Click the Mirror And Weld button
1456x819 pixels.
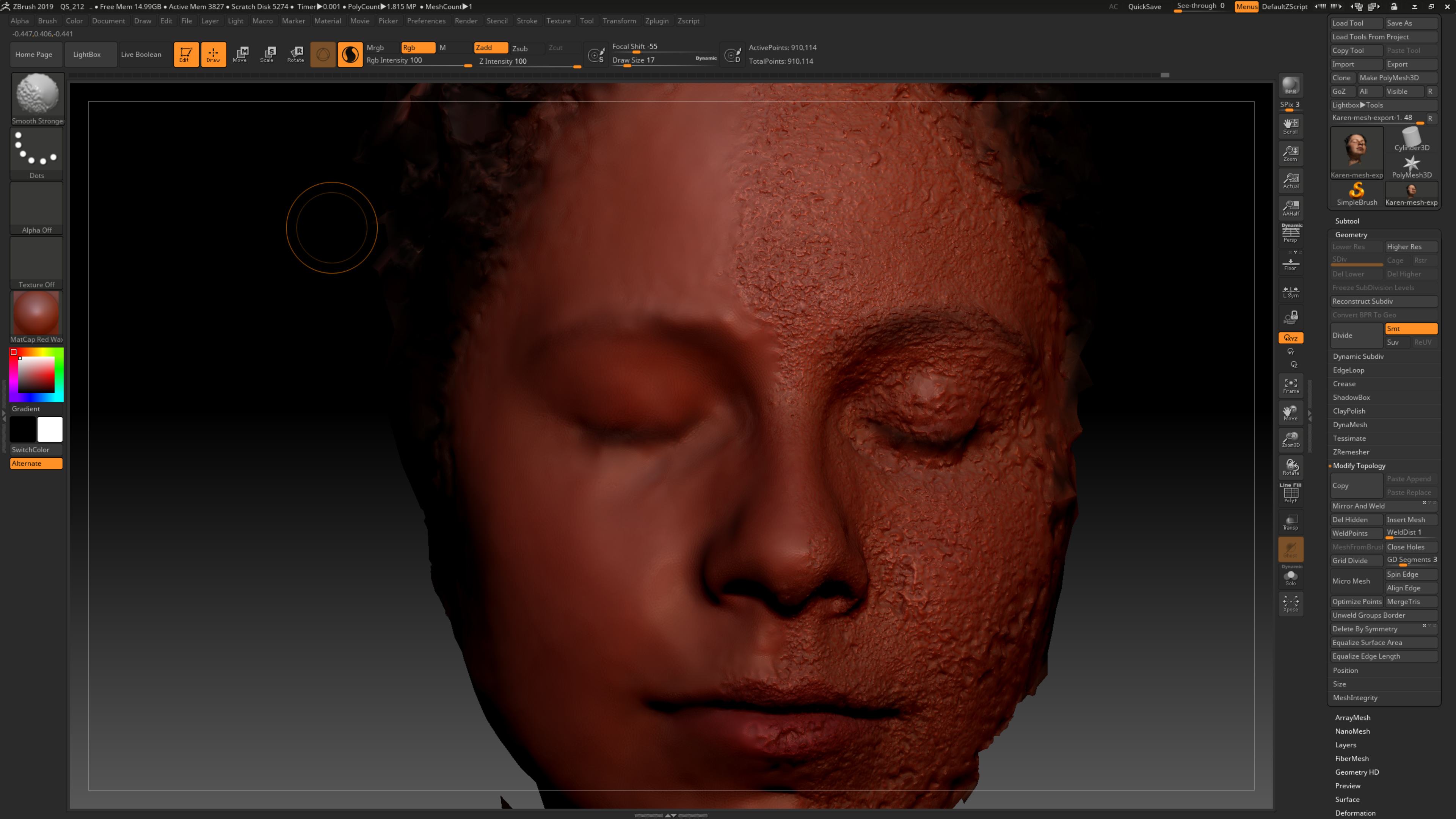(1358, 506)
